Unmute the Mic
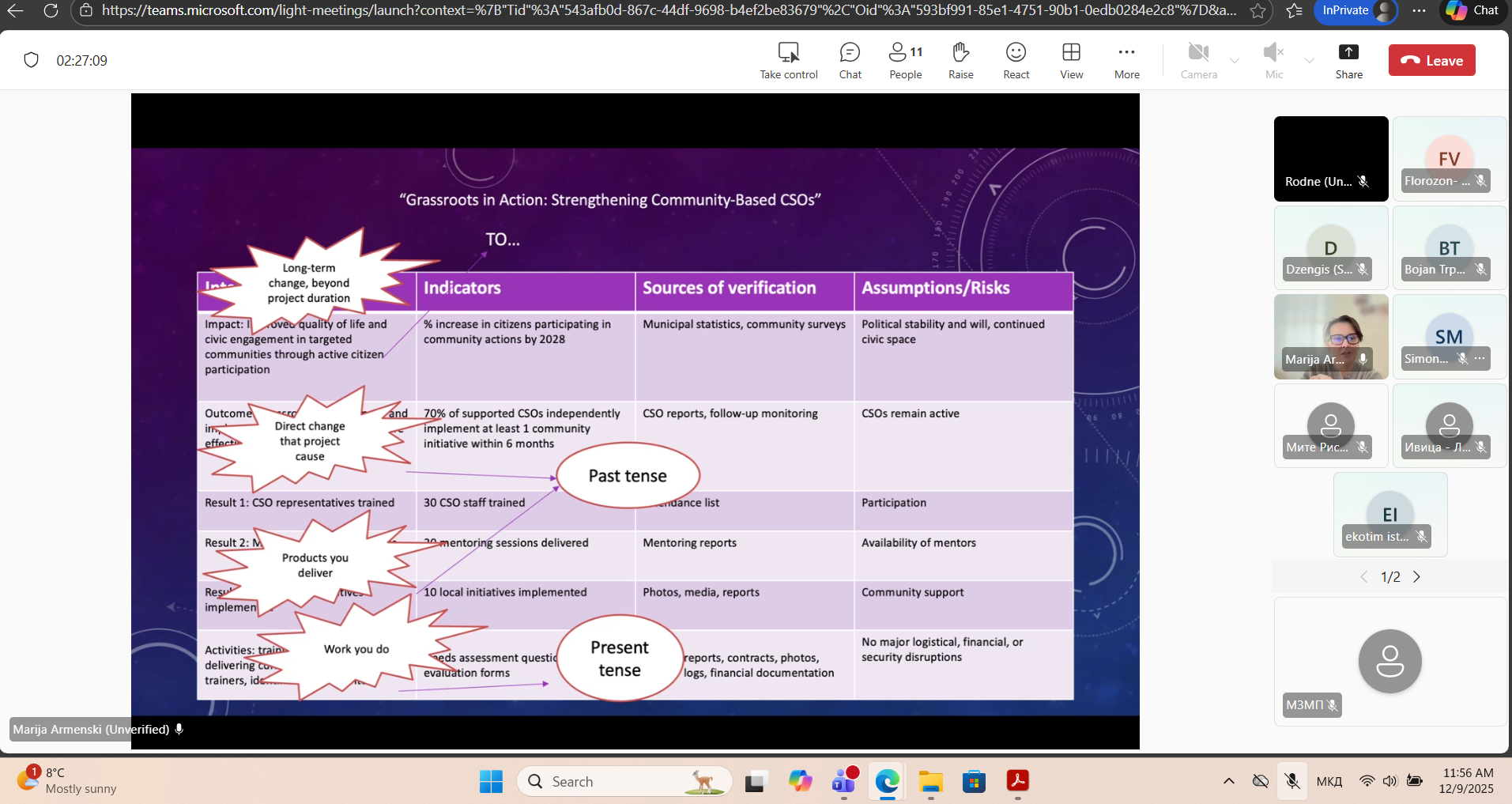 point(1273,61)
